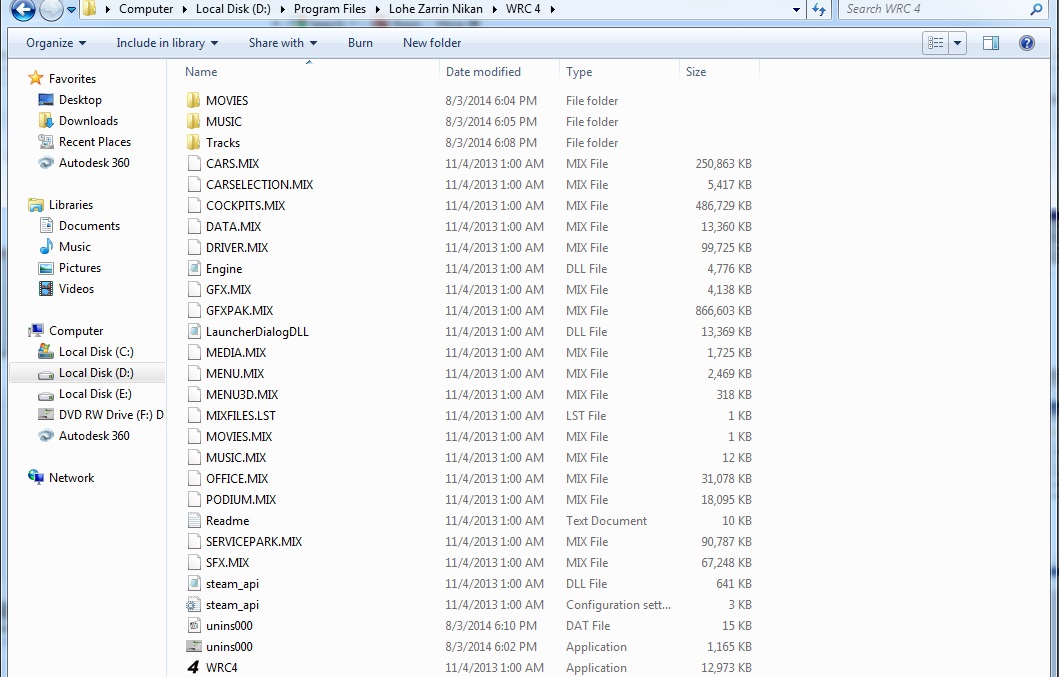The image size is (1059, 677).
Task: Select the unins000 DAT file icon
Action: click(x=194, y=625)
